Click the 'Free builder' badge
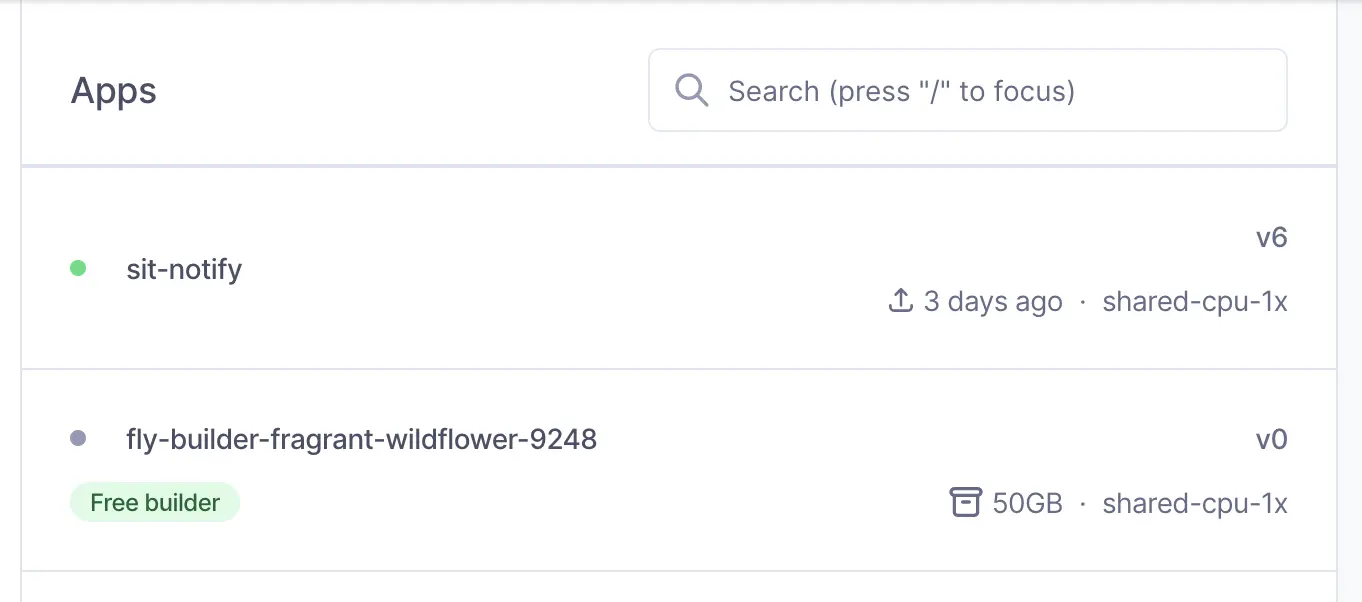Viewport: 1362px width, 602px height. click(x=155, y=502)
